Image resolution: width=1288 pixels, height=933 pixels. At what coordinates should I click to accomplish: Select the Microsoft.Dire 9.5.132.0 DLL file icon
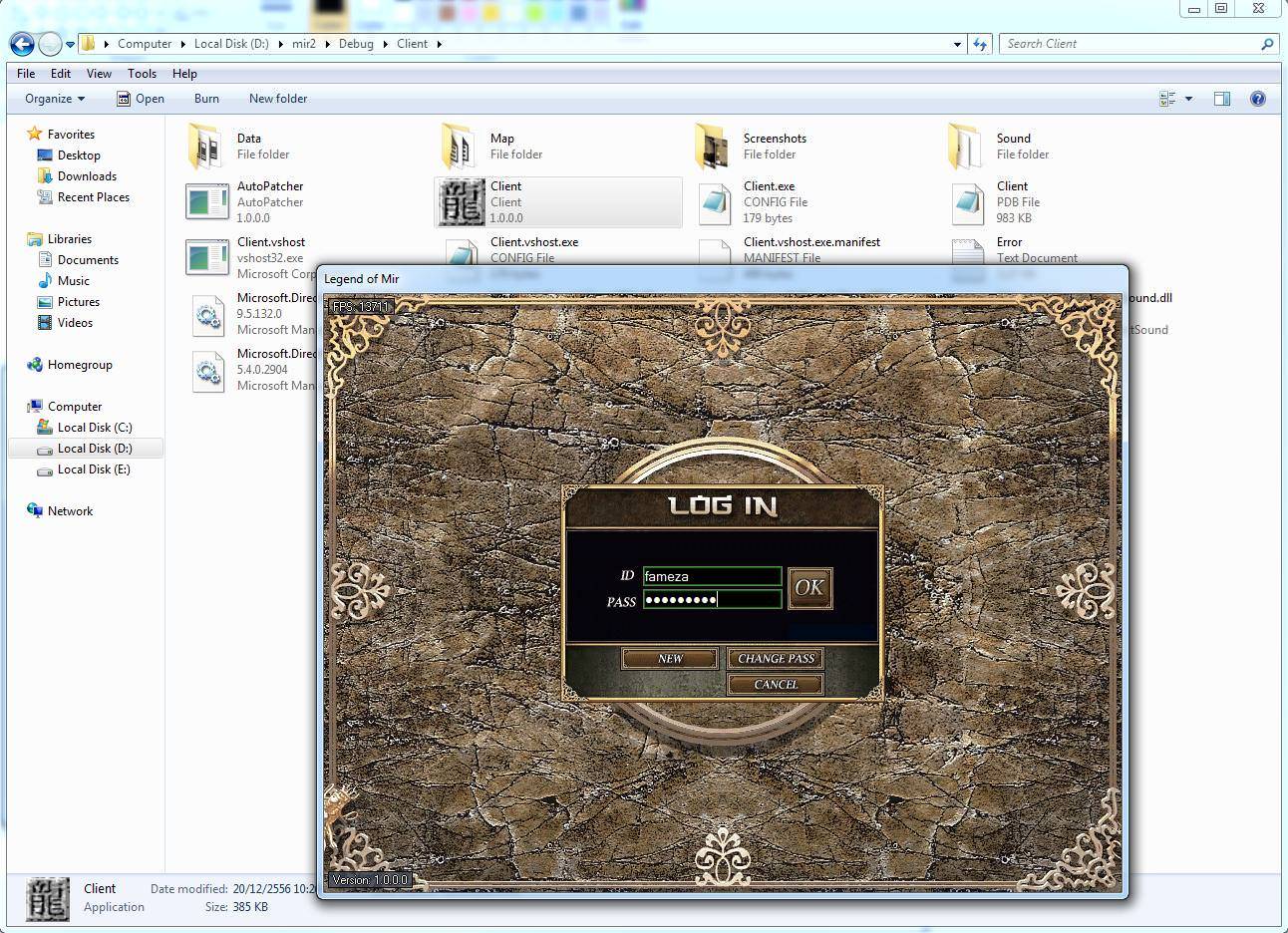coord(207,314)
